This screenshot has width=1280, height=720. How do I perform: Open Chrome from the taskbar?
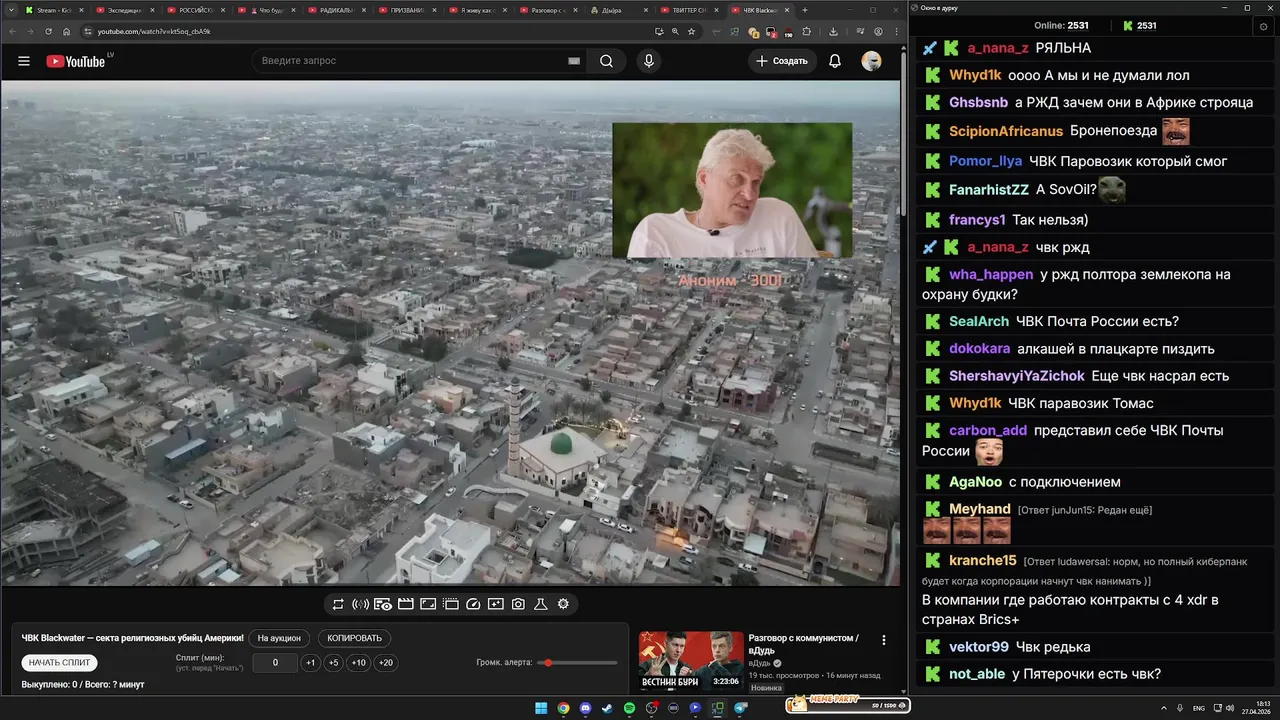(563, 708)
